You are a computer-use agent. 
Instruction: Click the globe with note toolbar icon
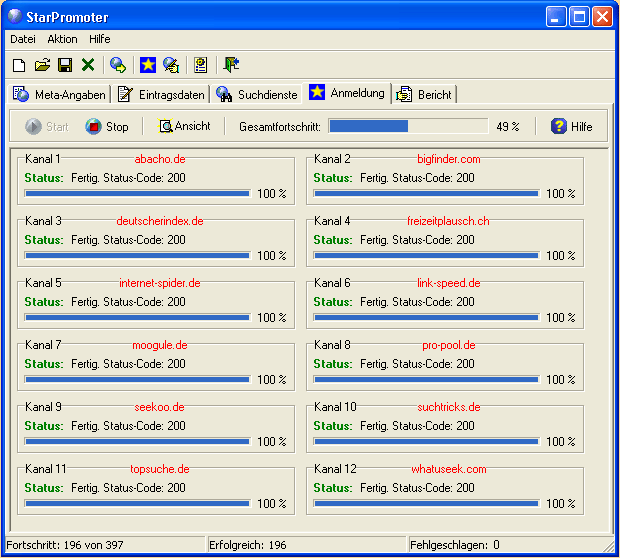click(171, 65)
